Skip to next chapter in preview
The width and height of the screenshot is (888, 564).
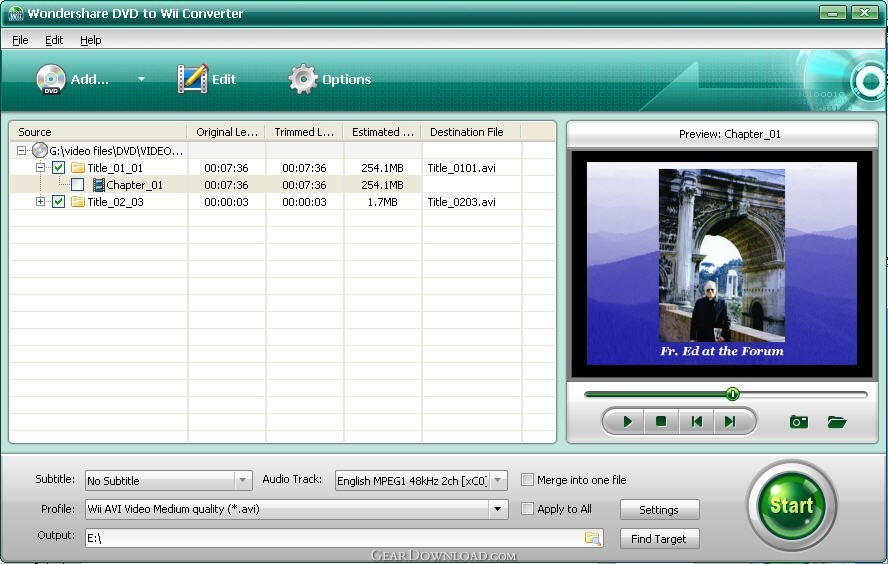pos(730,422)
